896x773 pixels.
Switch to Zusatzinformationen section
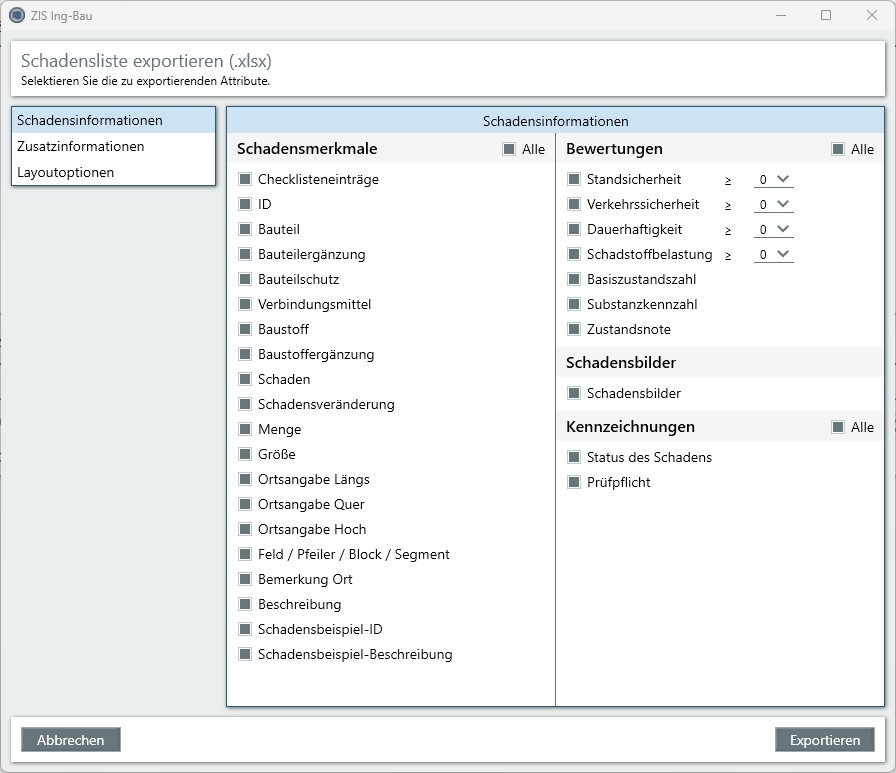(81, 147)
